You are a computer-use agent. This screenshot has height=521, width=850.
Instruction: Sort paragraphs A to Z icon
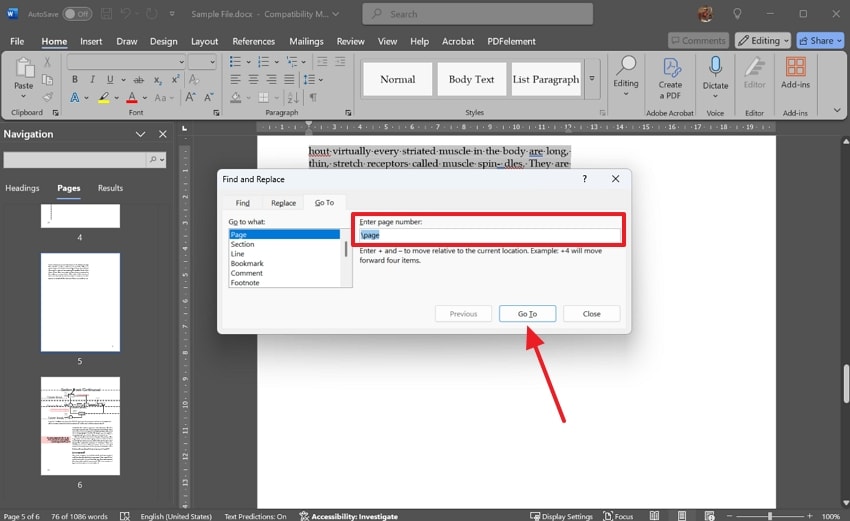pyautogui.click(x=293, y=98)
